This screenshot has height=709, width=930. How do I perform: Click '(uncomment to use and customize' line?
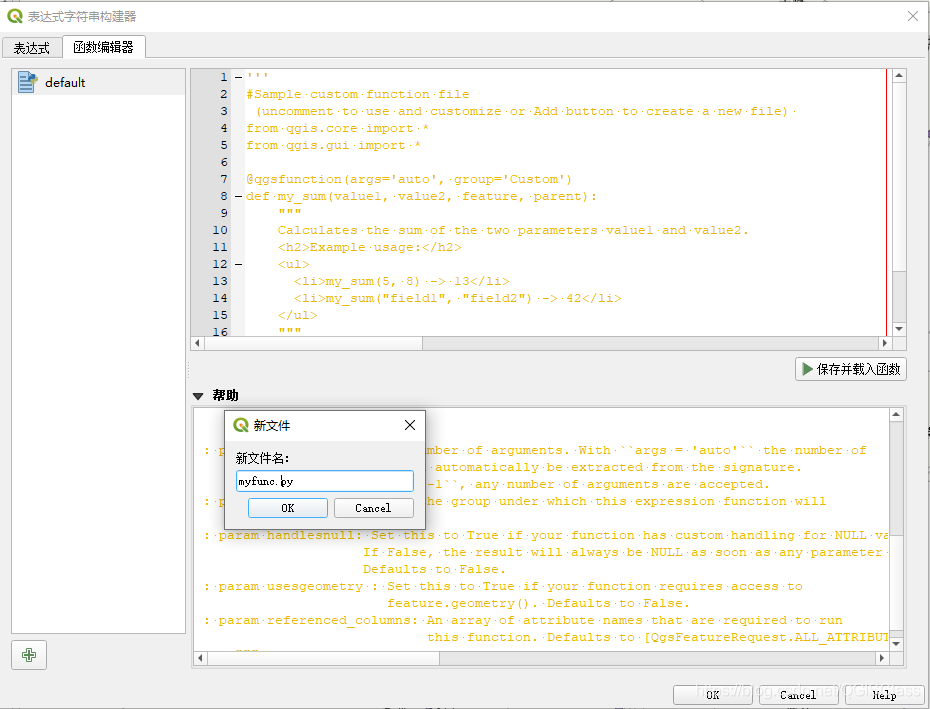[x=525, y=112]
